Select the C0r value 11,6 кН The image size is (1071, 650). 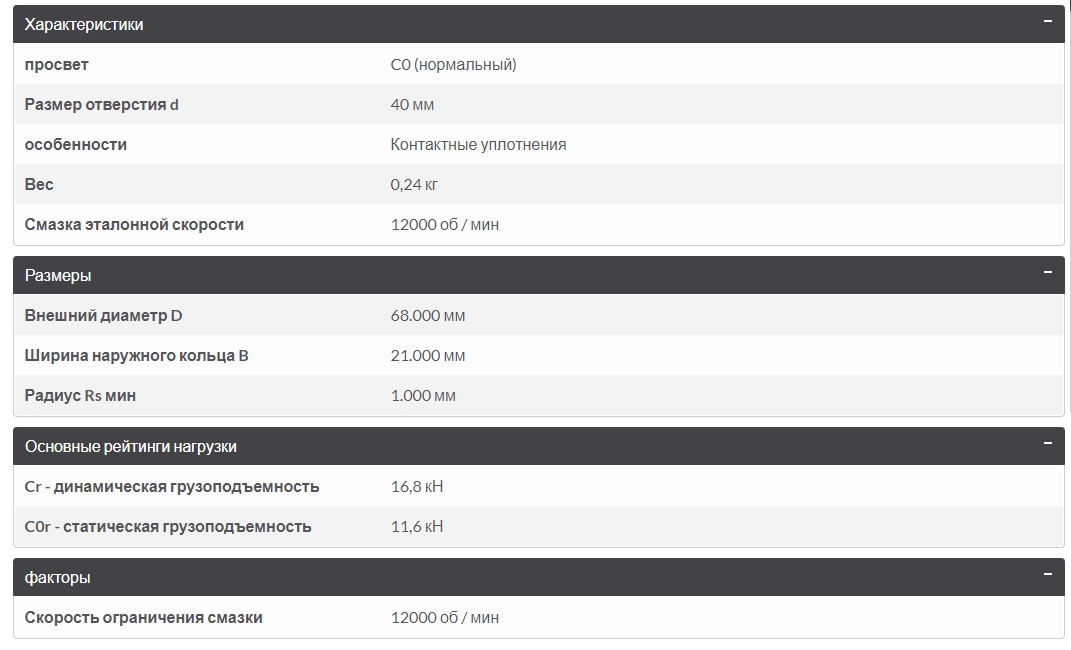417,527
